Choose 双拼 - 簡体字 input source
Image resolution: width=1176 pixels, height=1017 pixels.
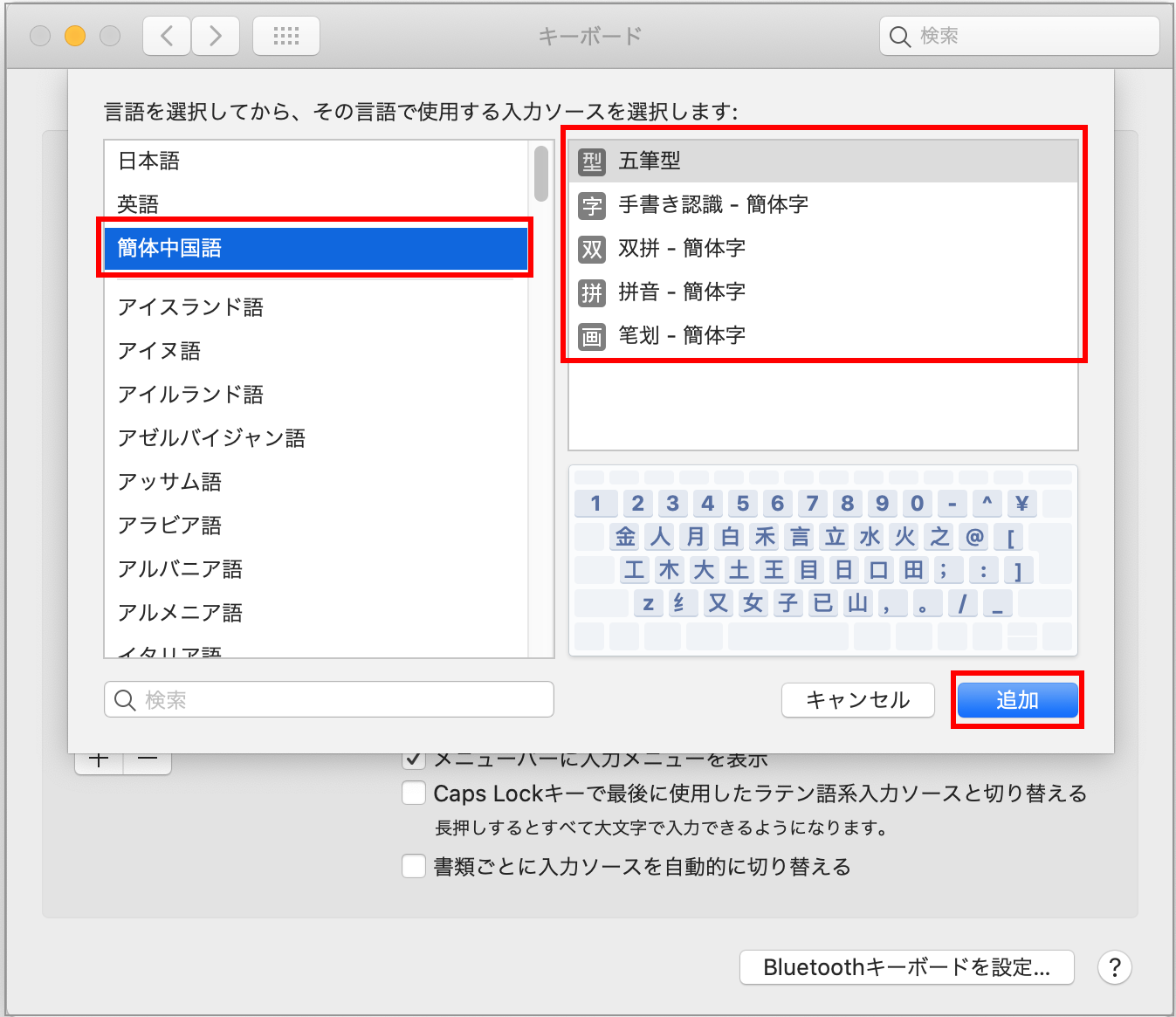coord(823,249)
